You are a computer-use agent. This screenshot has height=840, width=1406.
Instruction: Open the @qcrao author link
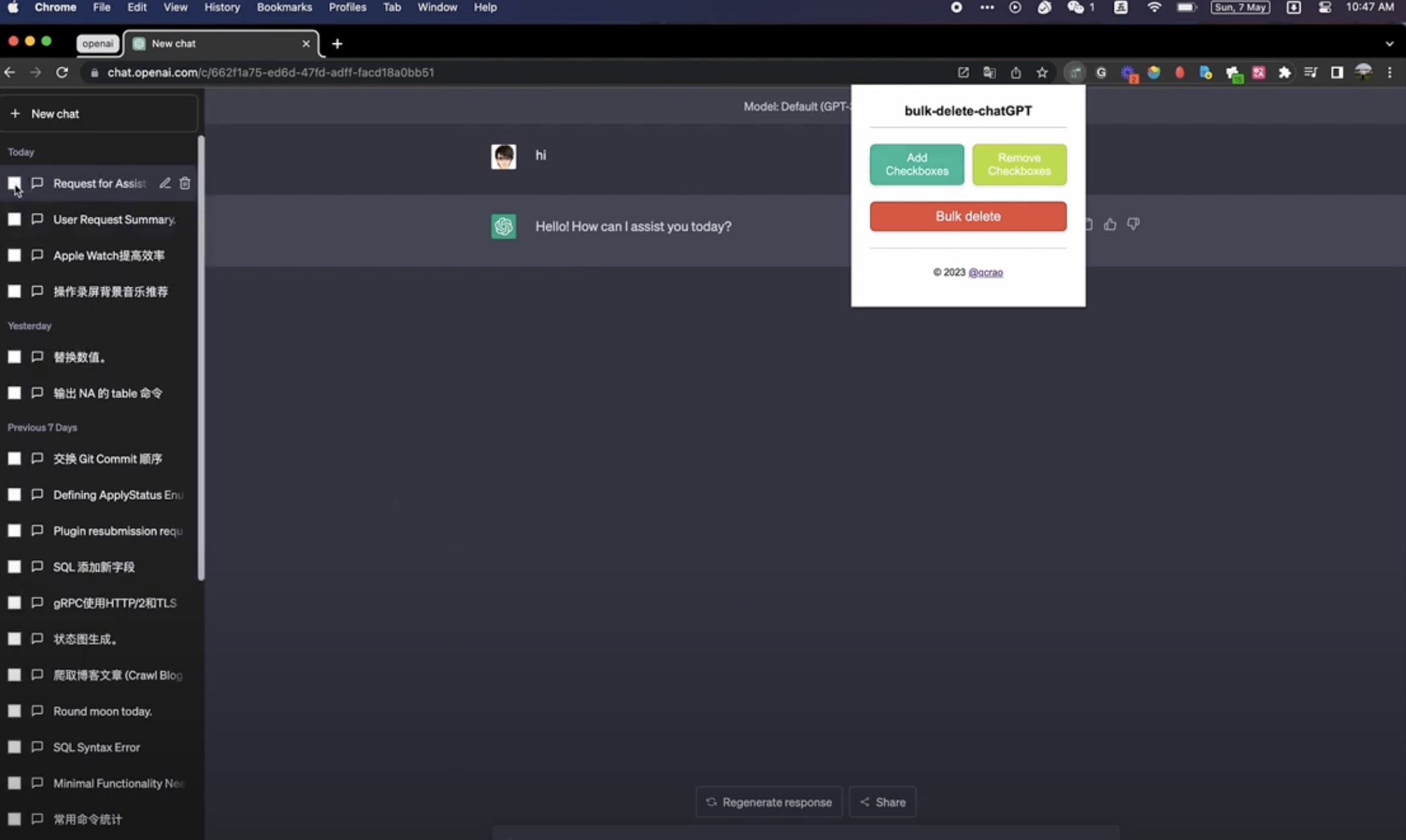pos(985,273)
